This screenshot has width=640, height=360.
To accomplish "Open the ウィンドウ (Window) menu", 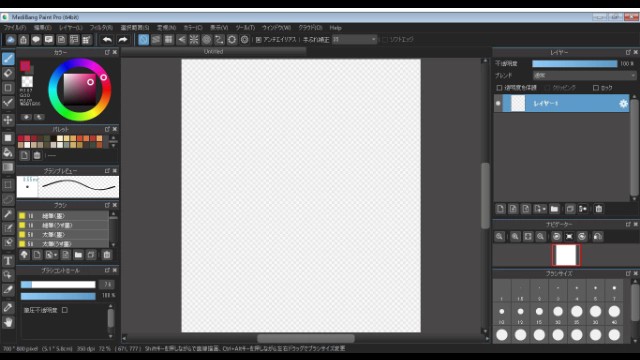I will tap(276, 28).
